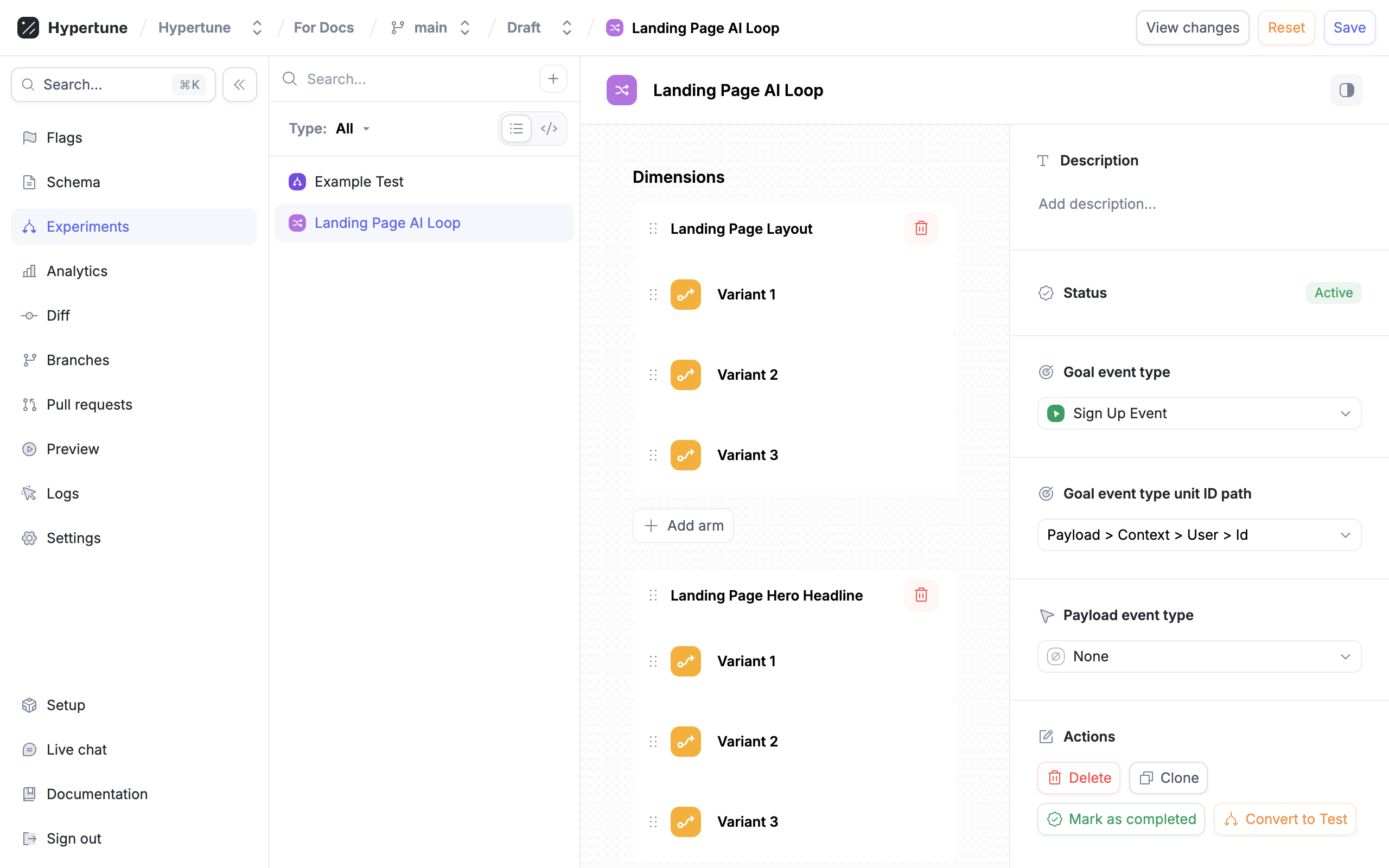1389x868 pixels.
Task: Click the Add description text field
Action: coord(1097,204)
